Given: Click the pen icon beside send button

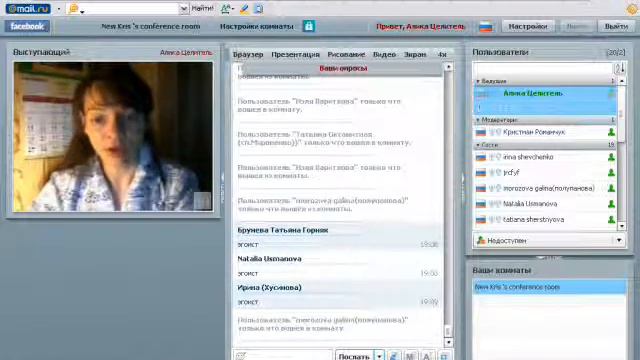Looking at the screenshot, I should pyautogui.click(x=393, y=356).
